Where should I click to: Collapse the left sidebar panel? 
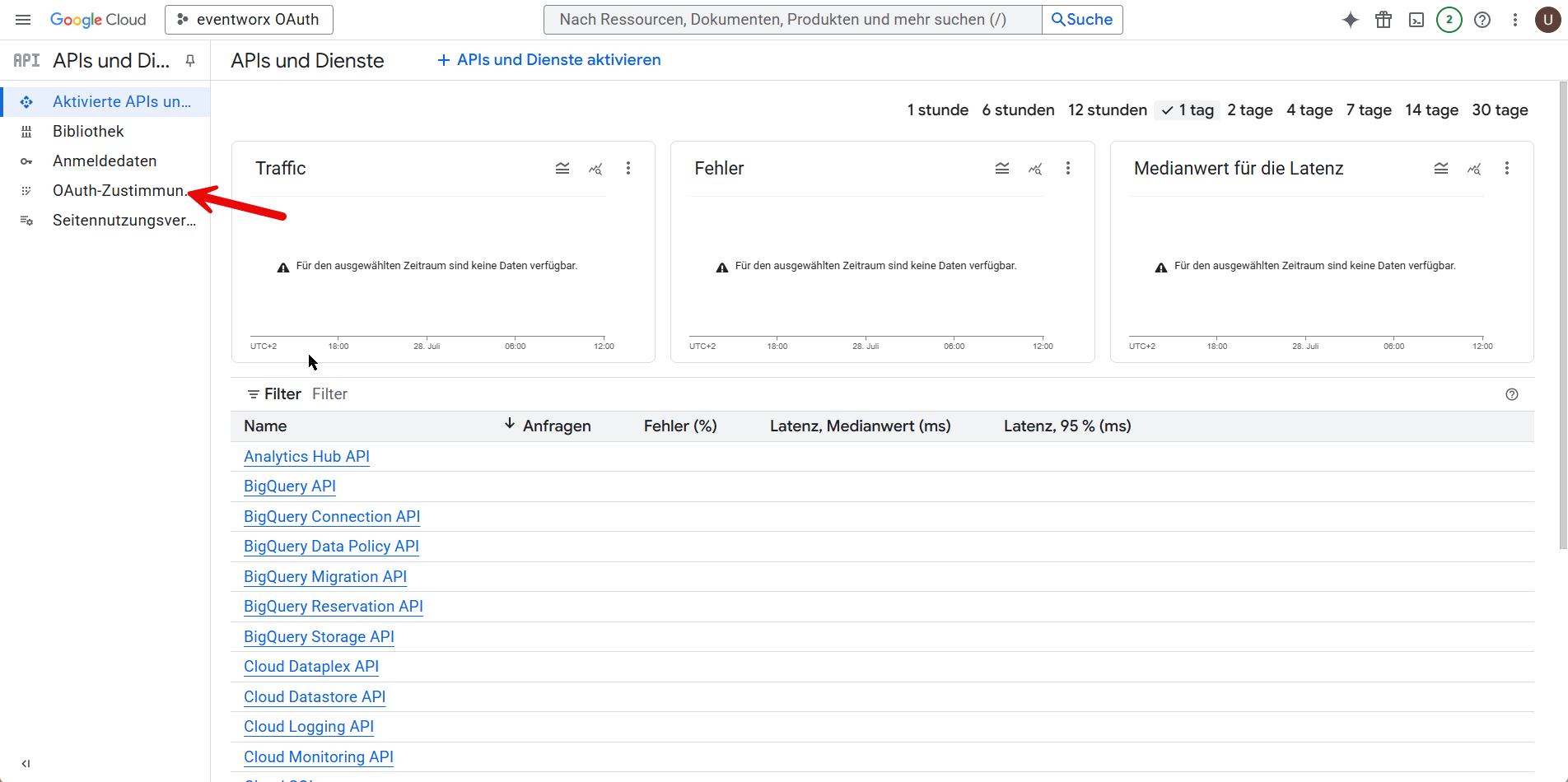(x=26, y=764)
